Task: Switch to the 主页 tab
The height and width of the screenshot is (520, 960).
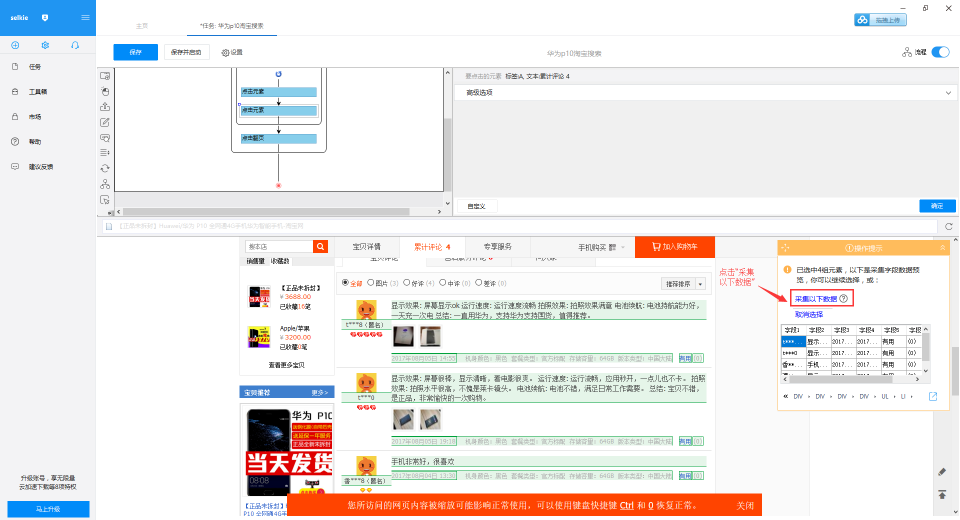Action: [142, 26]
